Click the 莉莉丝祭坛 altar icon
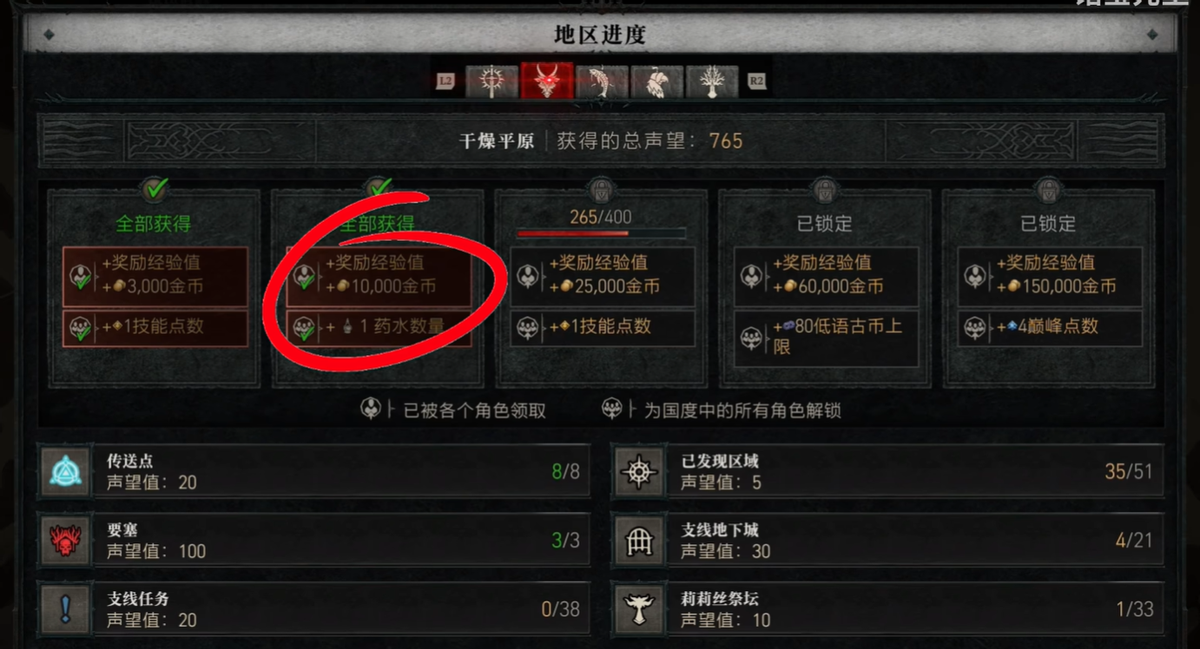The height and width of the screenshot is (649, 1200). click(x=641, y=609)
